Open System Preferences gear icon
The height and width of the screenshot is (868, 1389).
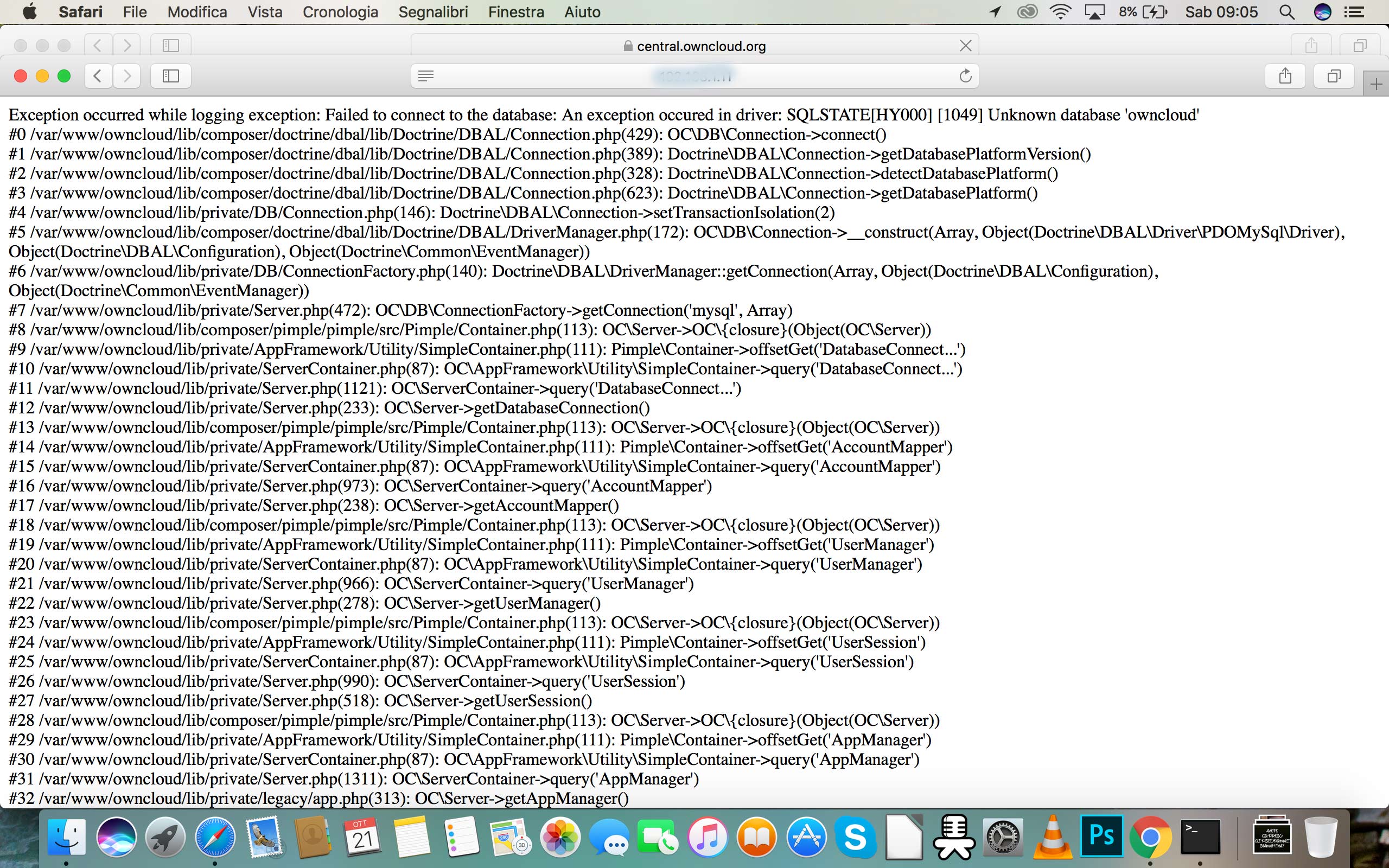tap(1003, 837)
